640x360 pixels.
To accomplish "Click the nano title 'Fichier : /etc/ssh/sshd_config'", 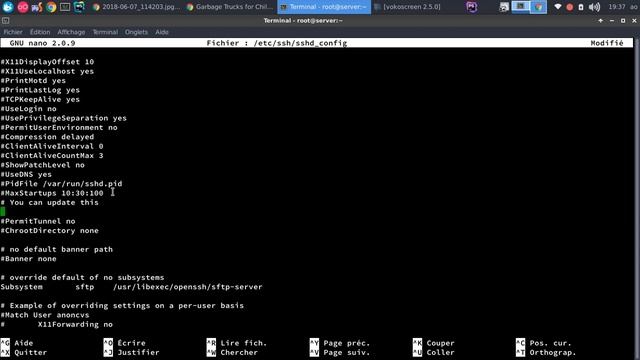I will 277,43.
